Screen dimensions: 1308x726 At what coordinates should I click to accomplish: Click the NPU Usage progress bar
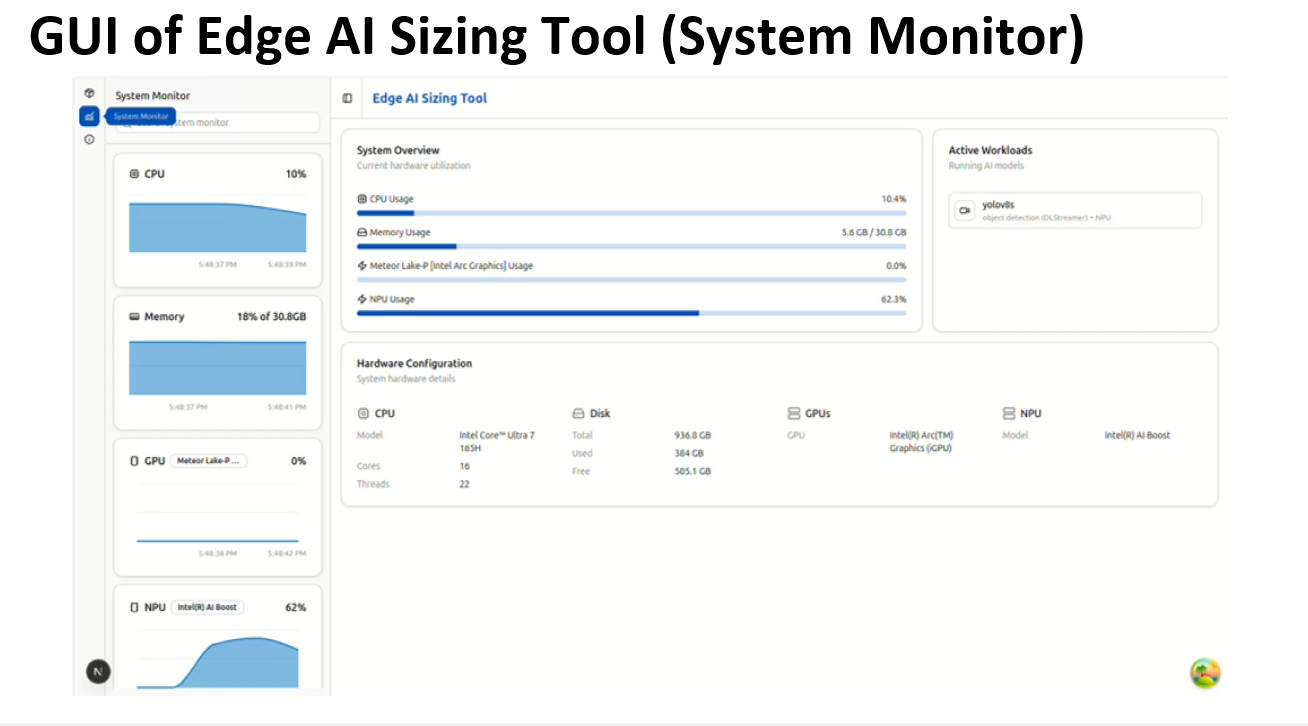631,313
